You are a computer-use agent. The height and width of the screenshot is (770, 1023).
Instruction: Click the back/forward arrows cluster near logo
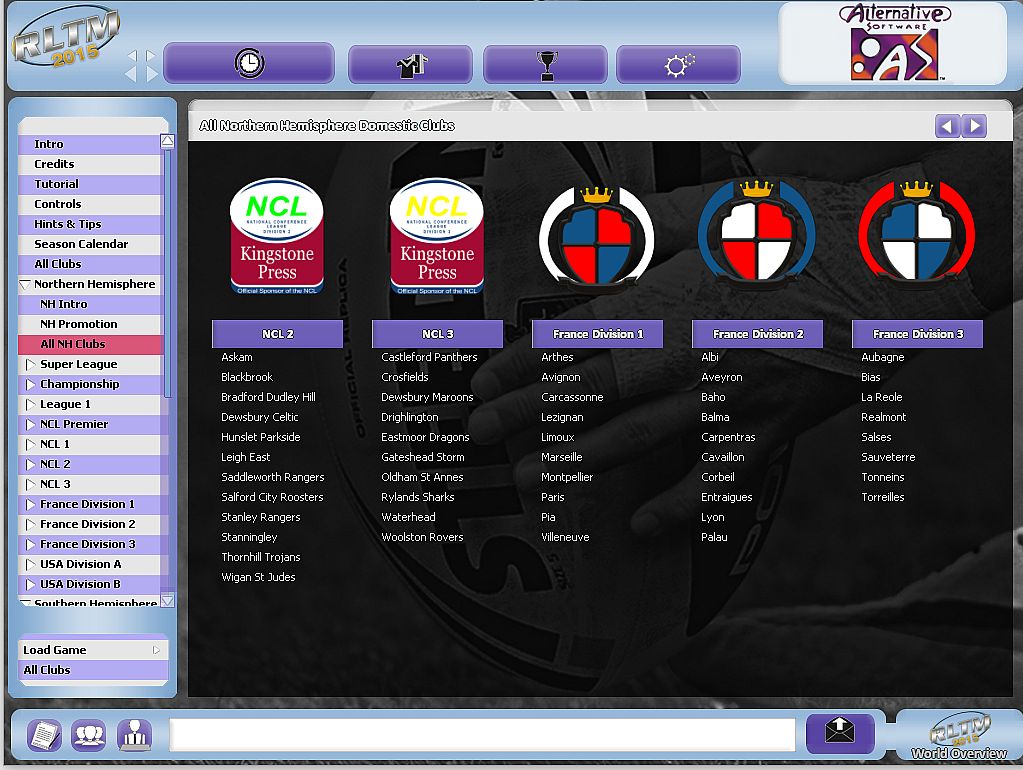(142, 65)
